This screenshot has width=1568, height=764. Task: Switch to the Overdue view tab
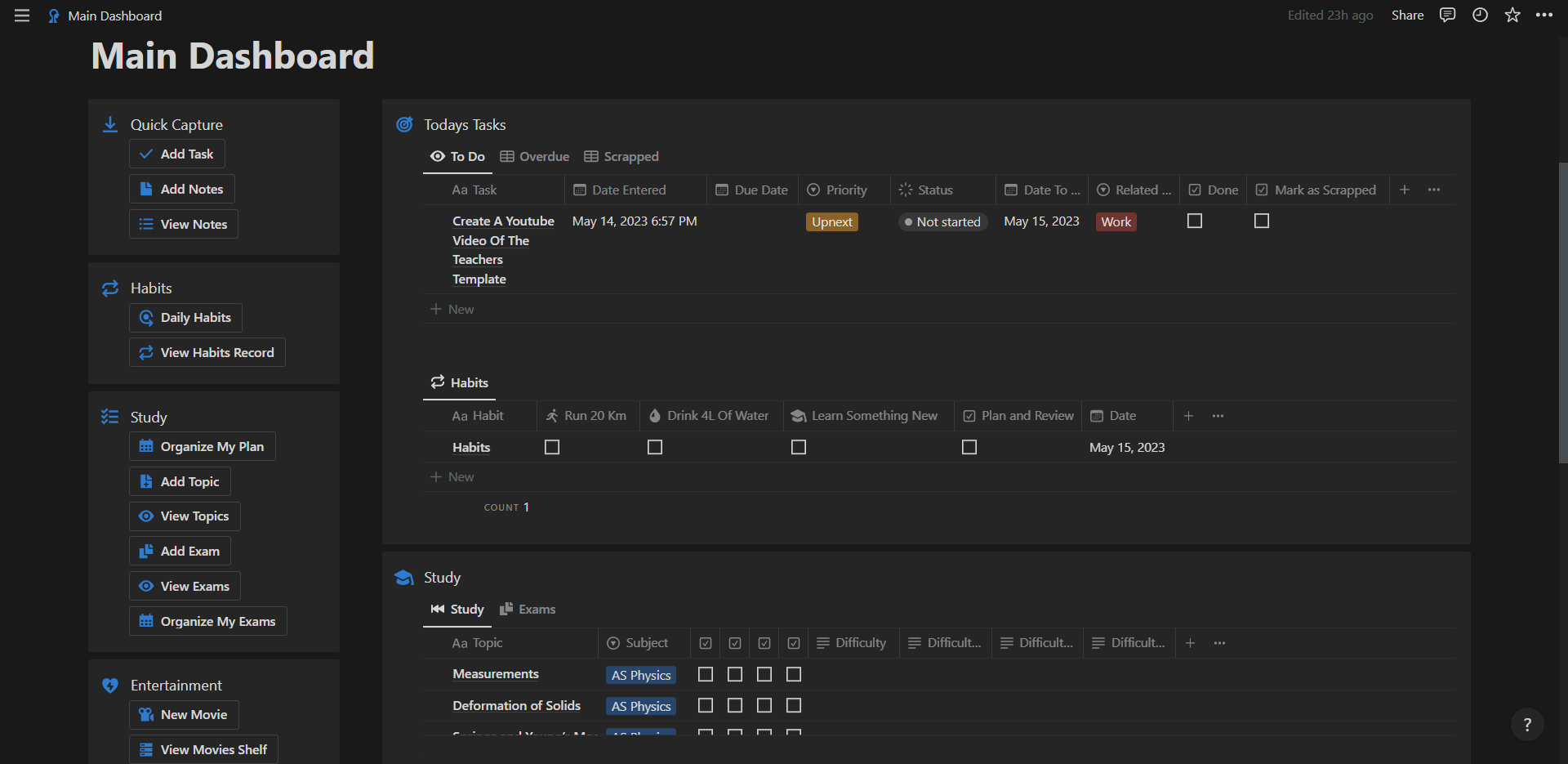(535, 156)
